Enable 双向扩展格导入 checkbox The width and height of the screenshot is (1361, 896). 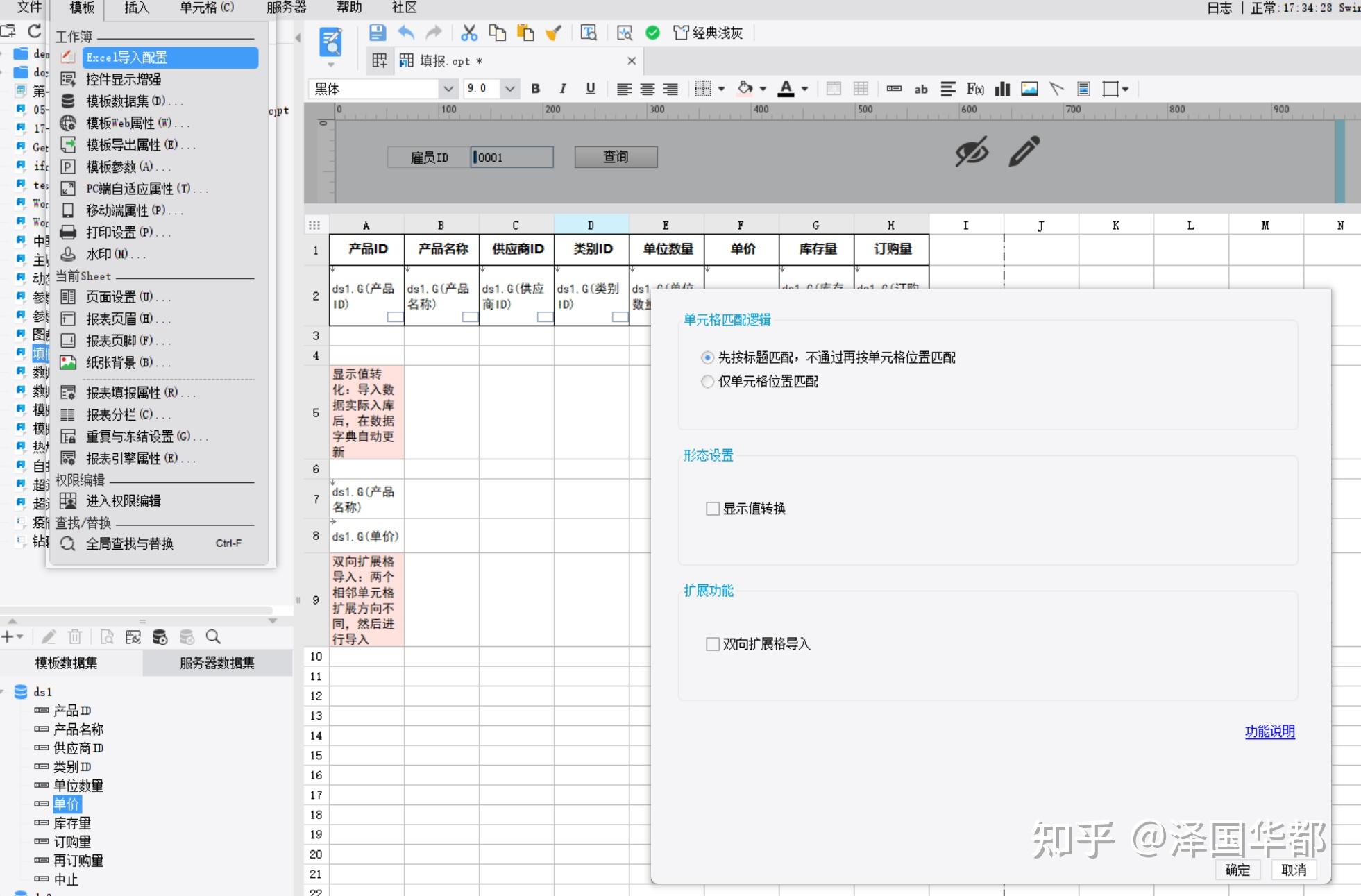pos(712,644)
